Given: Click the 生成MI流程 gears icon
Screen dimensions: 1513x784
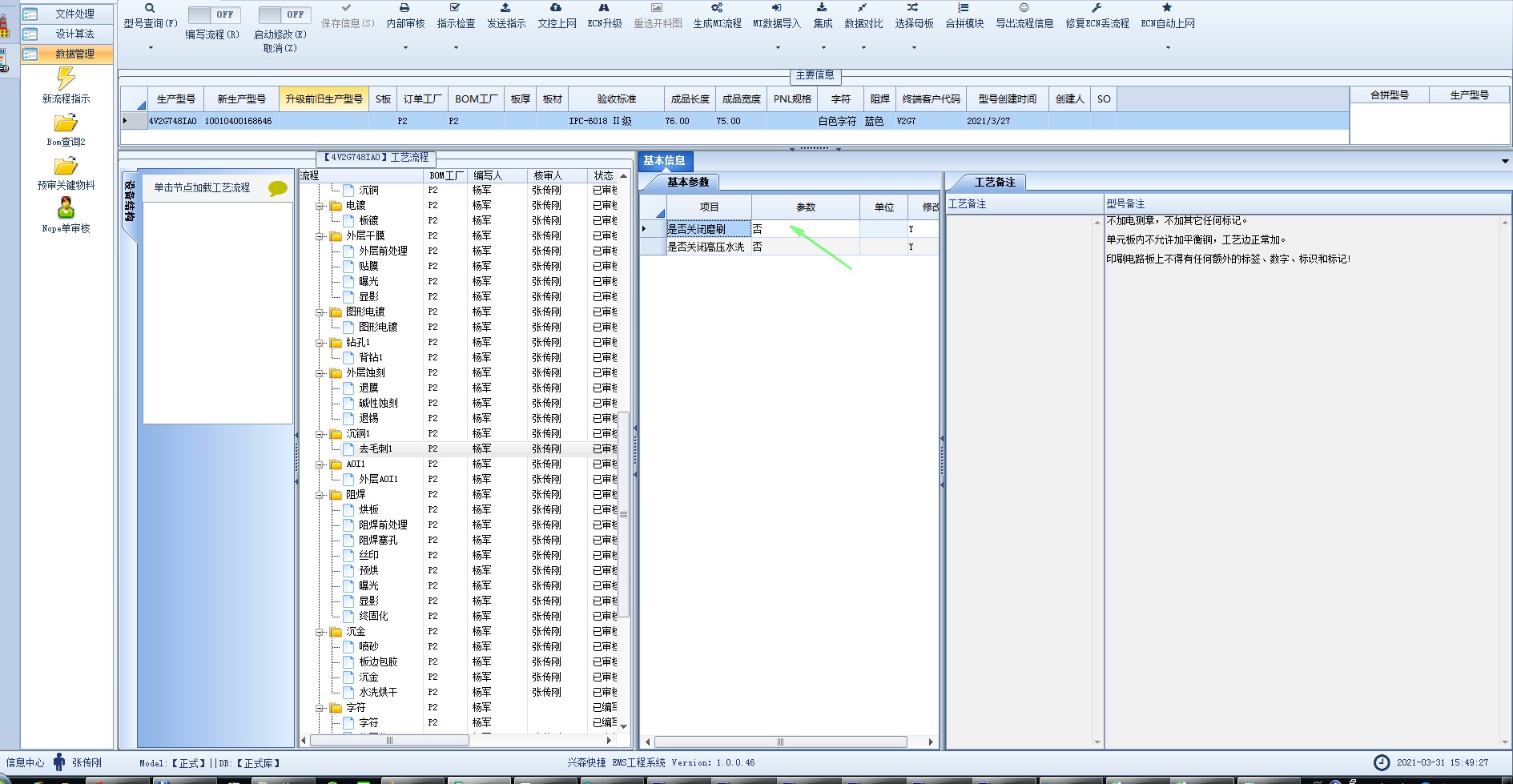Looking at the screenshot, I should coord(717,8).
